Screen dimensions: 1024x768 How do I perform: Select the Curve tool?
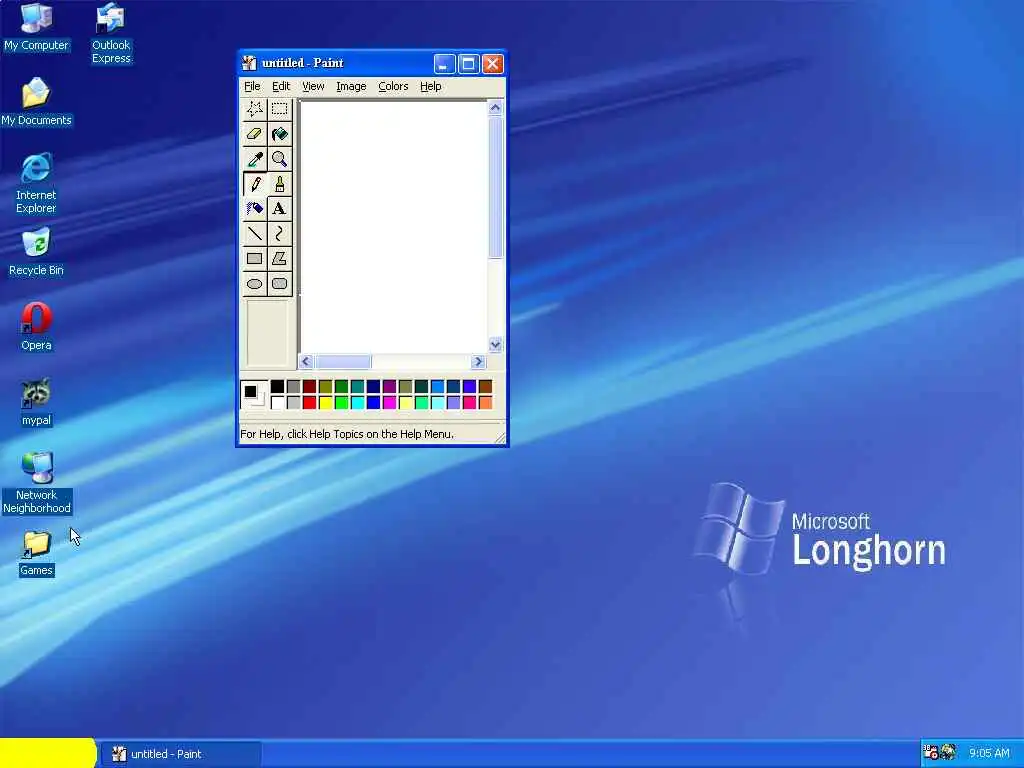[280, 233]
